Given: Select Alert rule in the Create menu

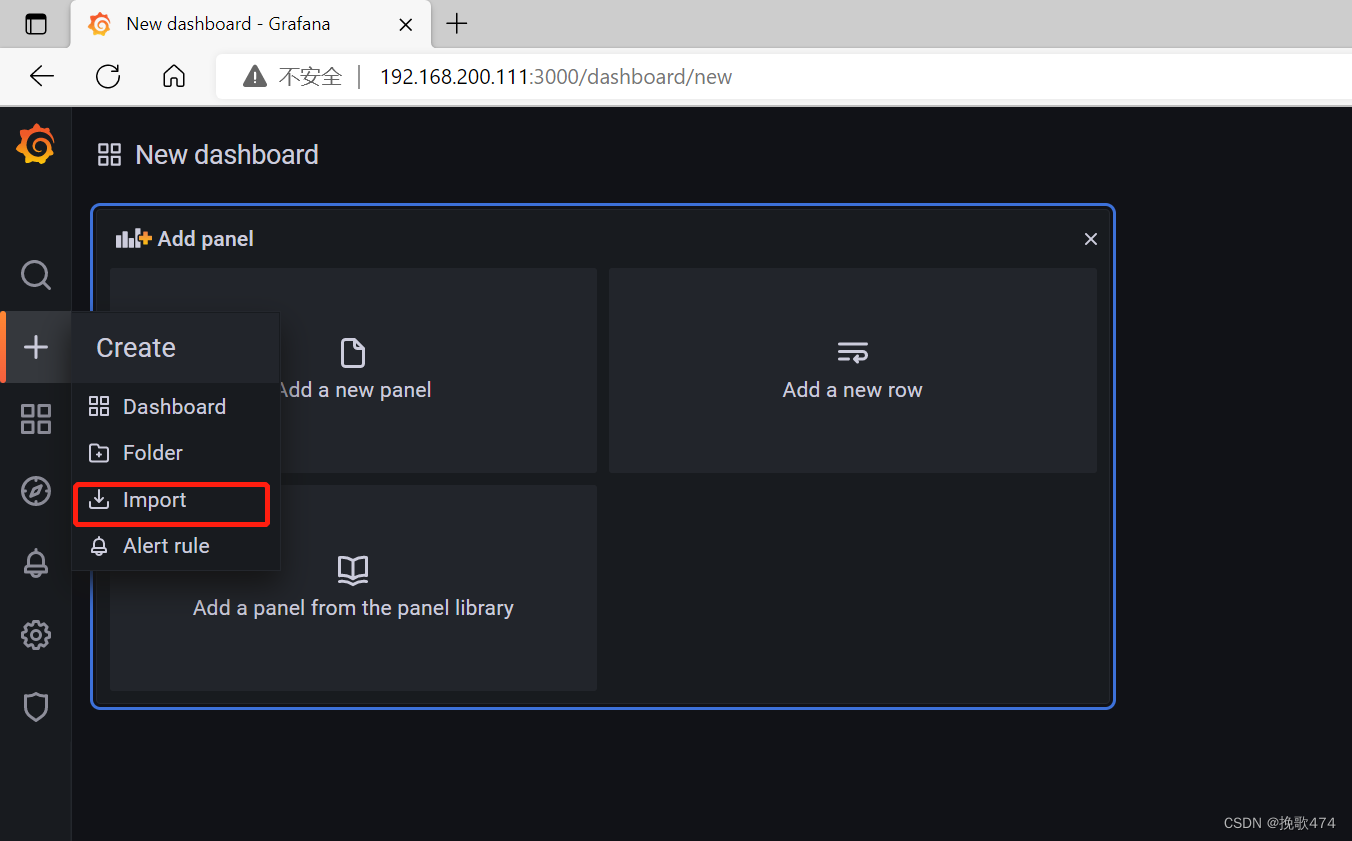Looking at the screenshot, I should (x=166, y=545).
